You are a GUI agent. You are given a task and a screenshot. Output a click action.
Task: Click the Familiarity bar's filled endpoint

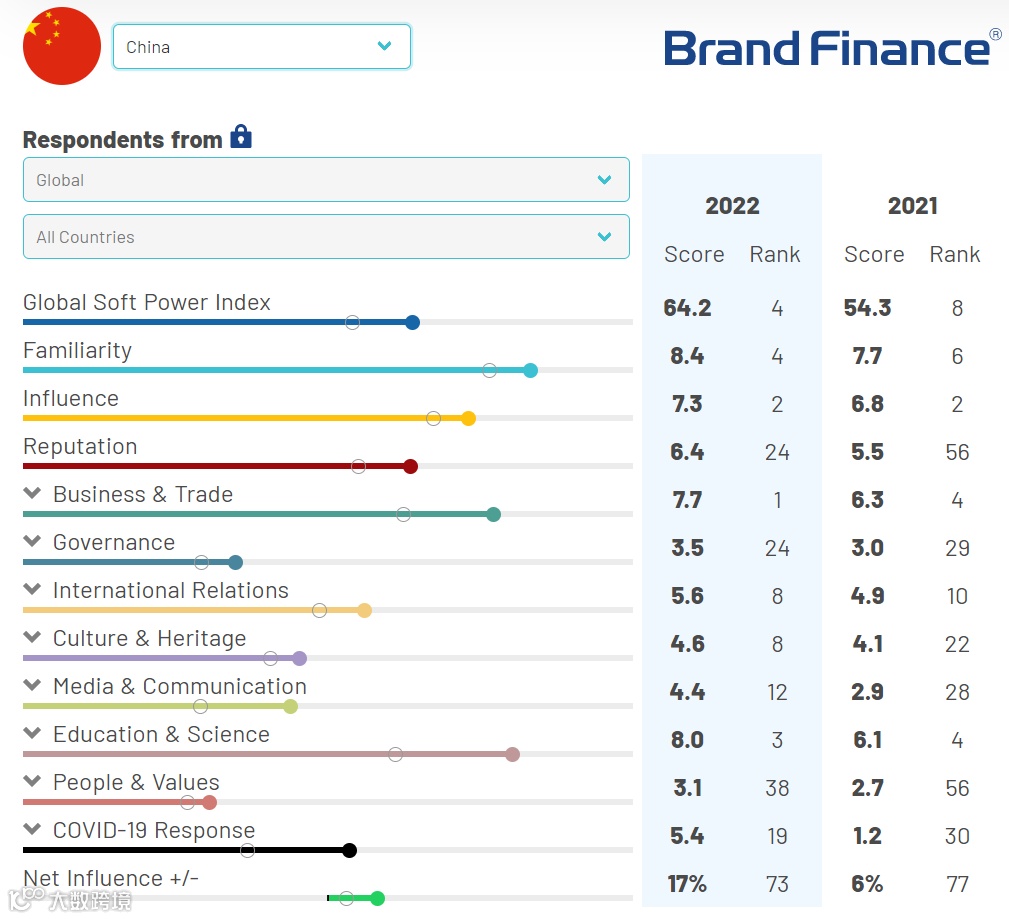click(x=531, y=370)
